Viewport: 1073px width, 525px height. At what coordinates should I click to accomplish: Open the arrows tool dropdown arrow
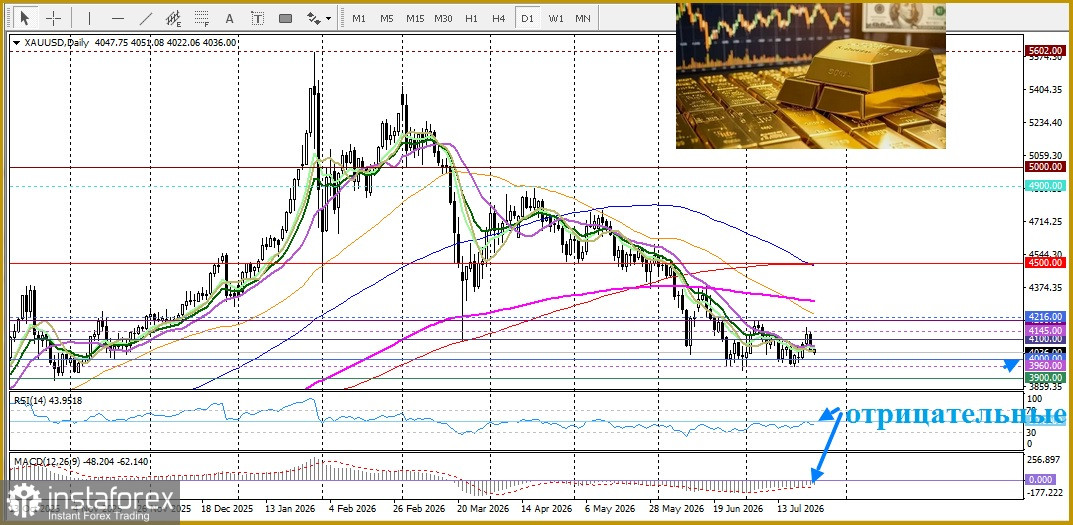pyautogui.click(x=328, y=18)
